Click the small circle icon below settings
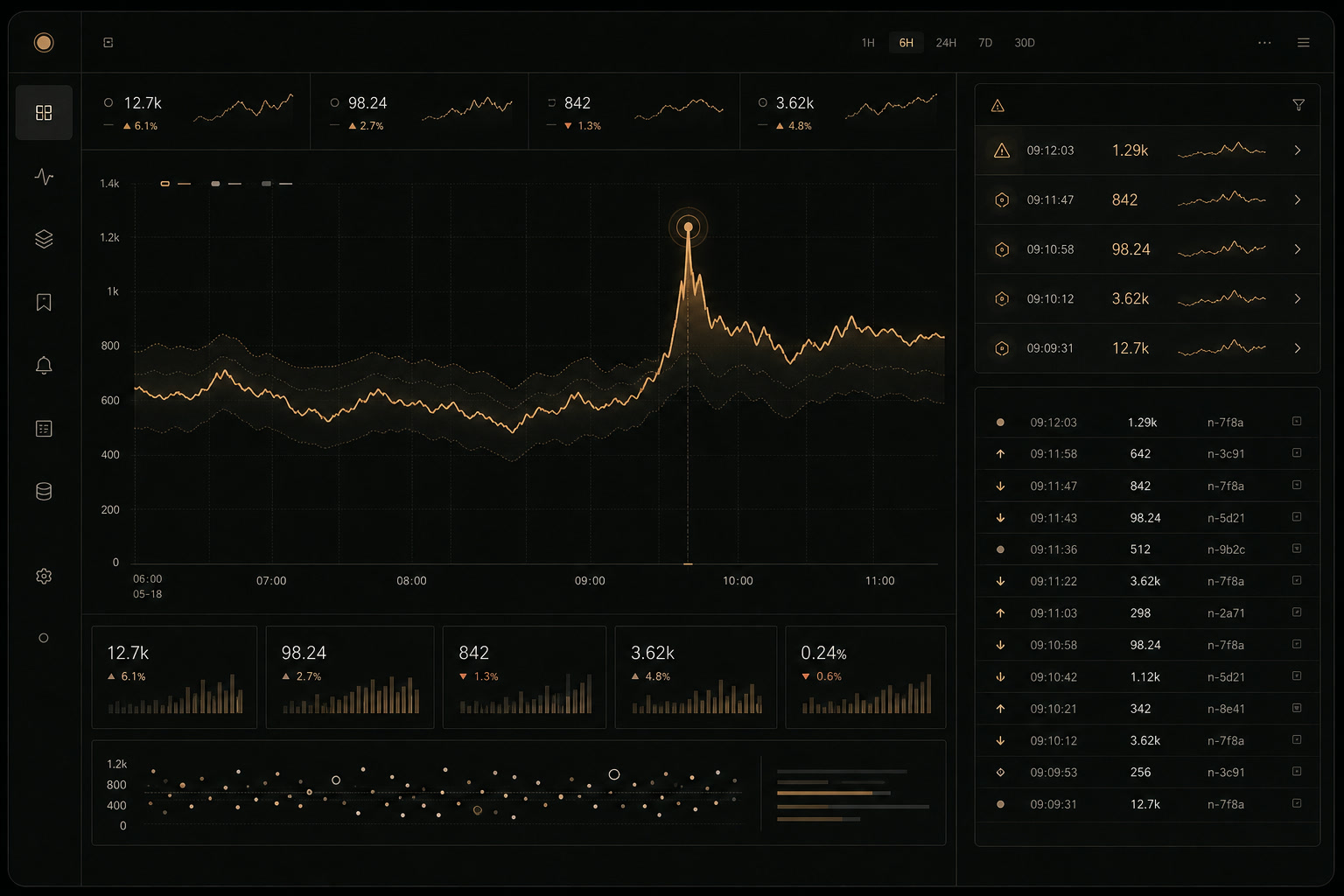1344x896 pixels. (44, 638)
